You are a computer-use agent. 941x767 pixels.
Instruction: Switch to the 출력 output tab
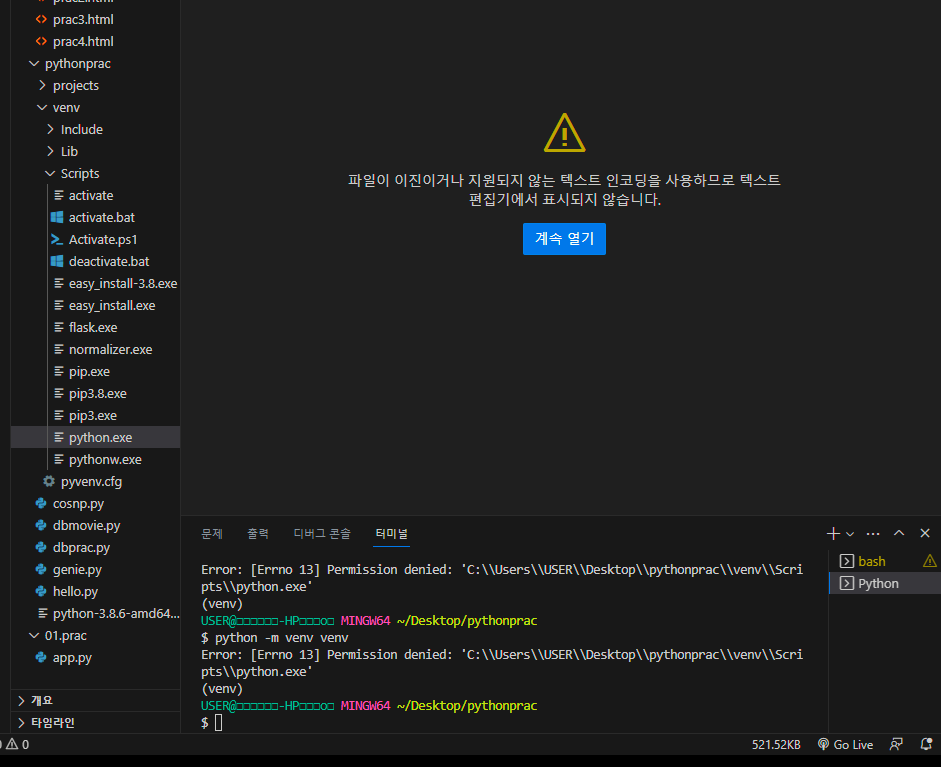tap(258, 534)
